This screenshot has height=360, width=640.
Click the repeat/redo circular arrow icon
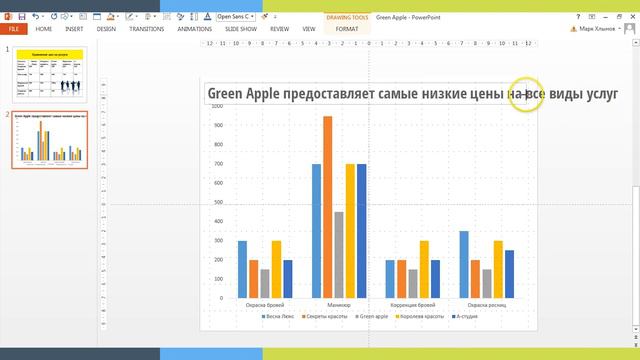point(53,17)
